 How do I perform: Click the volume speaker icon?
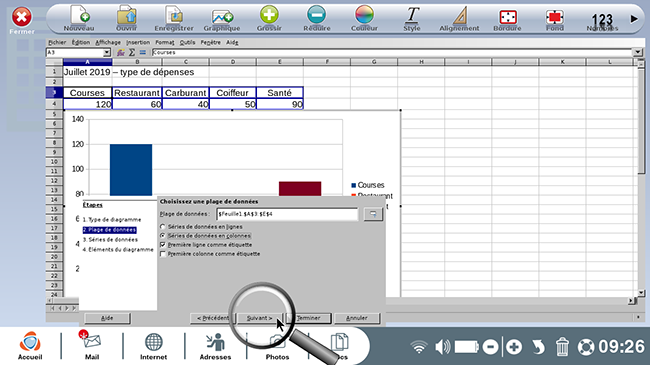pos(443,347)
